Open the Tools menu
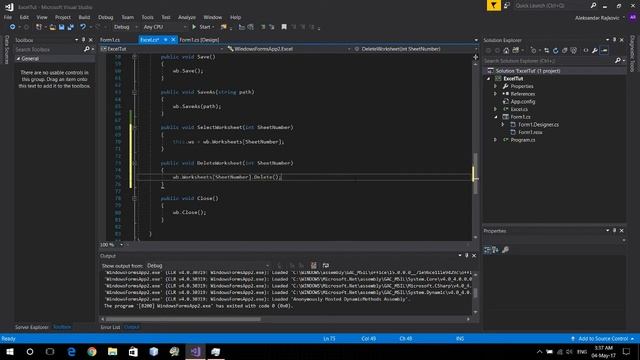Viewport: 640px width, 360px height. pyautogui.click(x=147, y=17)
